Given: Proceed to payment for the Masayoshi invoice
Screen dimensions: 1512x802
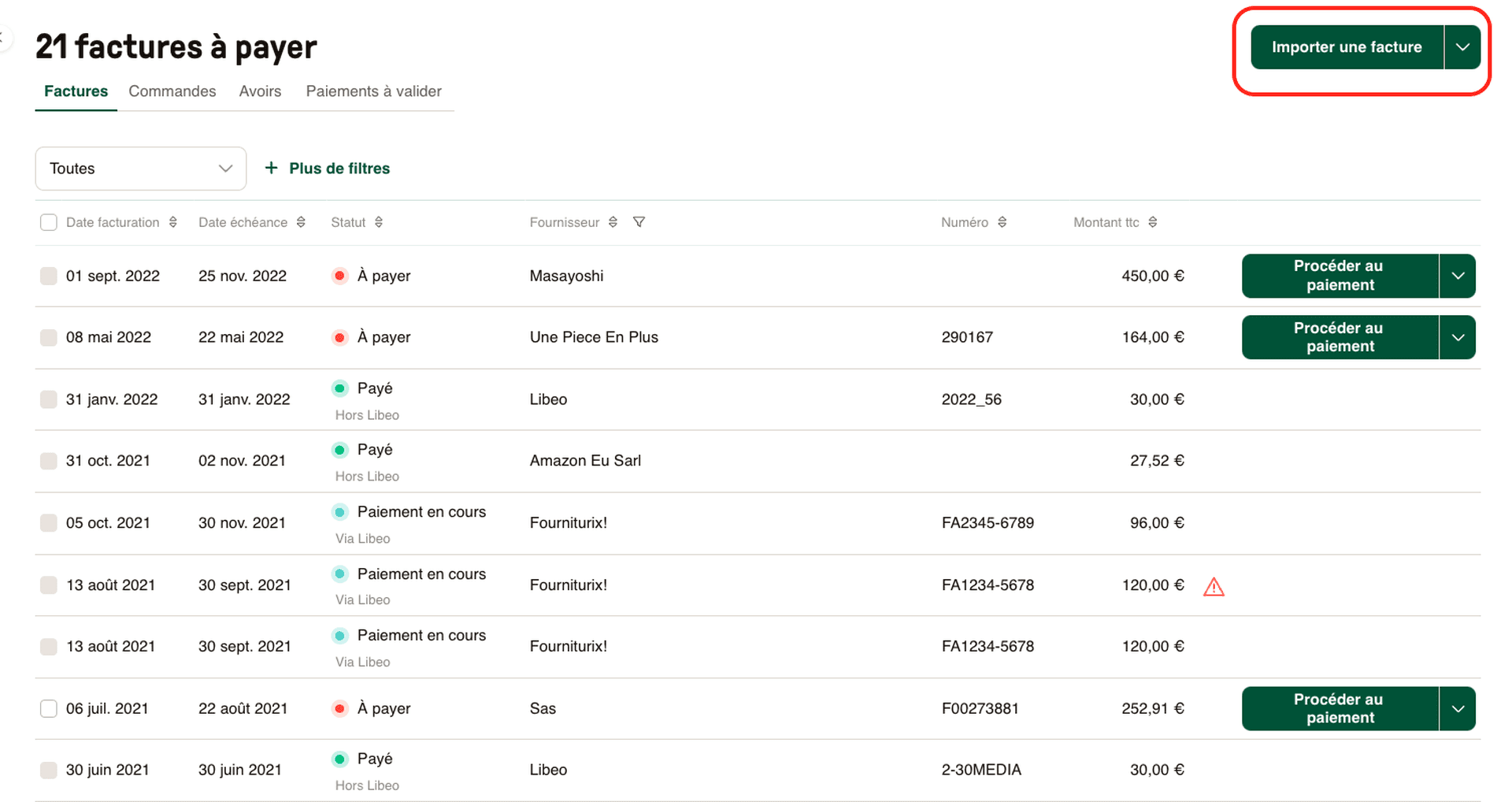Looking at the screenshot, I should 1338,276.
